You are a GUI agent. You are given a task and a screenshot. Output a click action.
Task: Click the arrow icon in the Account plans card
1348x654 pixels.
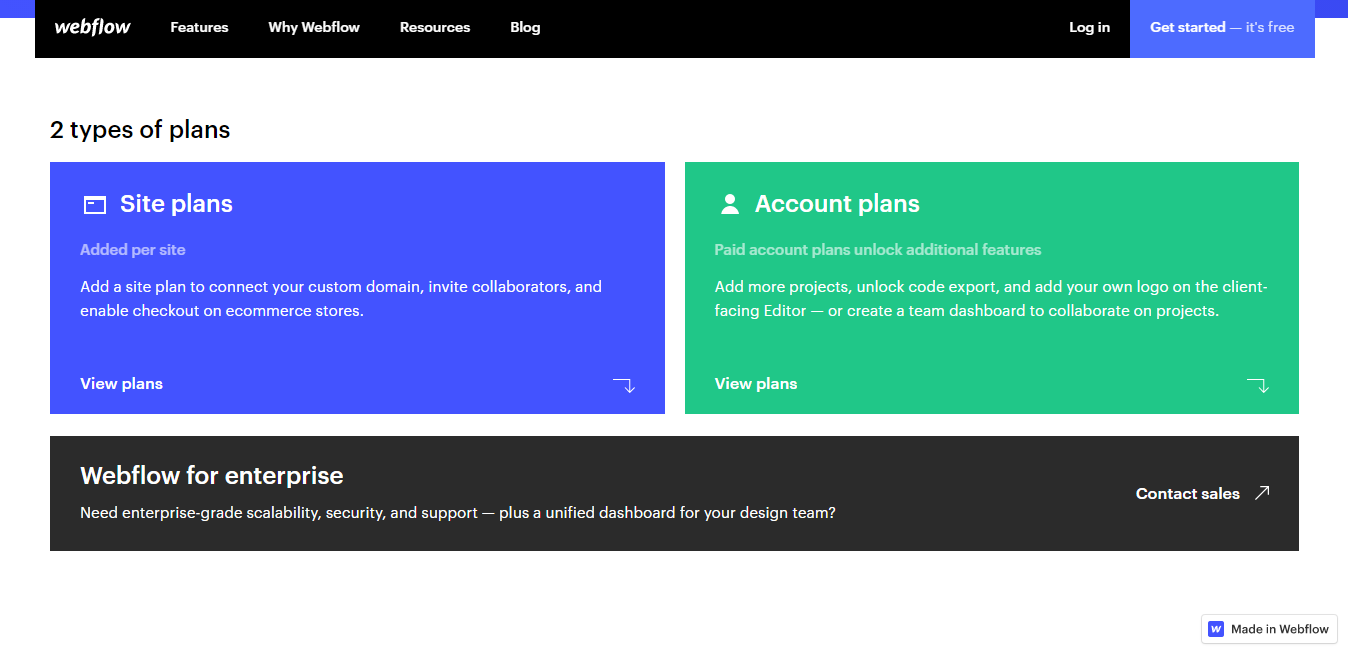pyautogui.click(x=1259, y=384)
